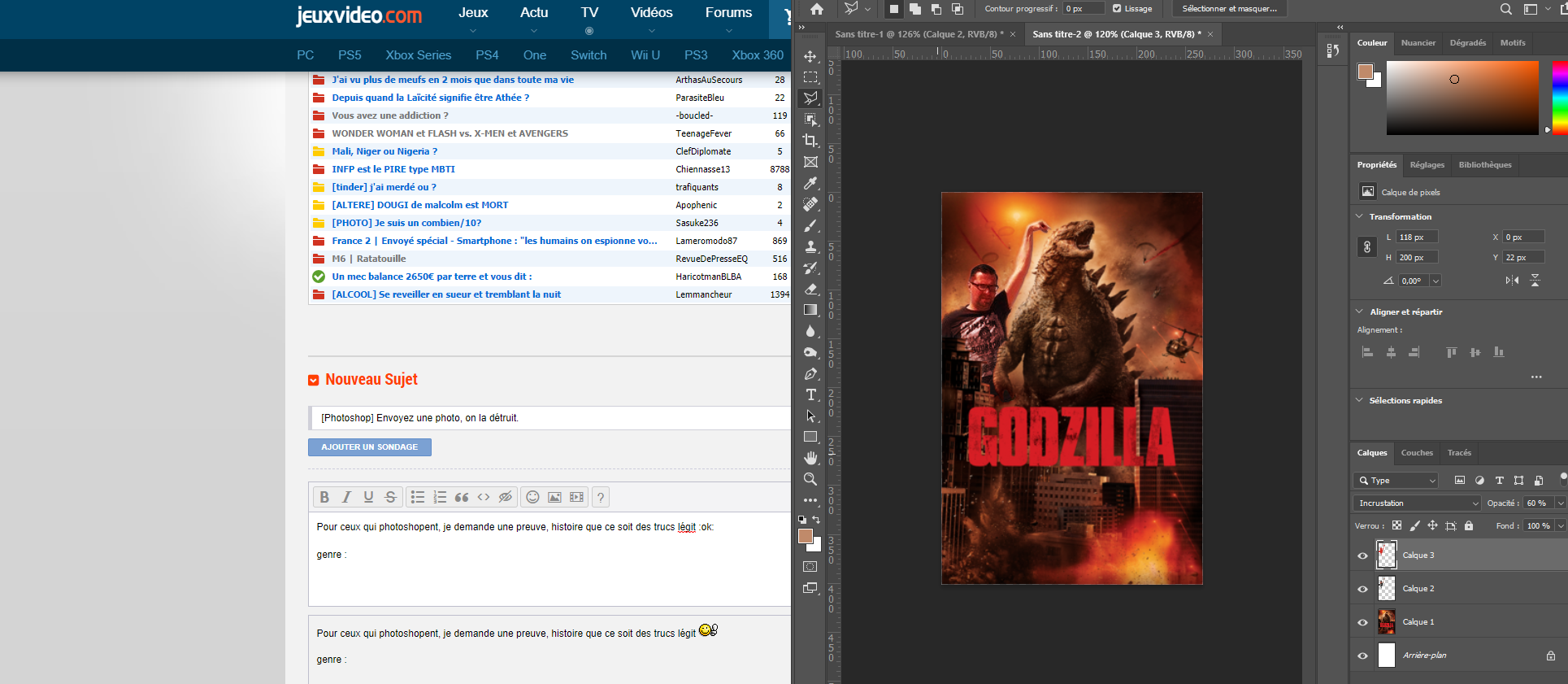Insert image icon in forum editor
Viewport: 1568px width, 684px height.
[554, 497]
